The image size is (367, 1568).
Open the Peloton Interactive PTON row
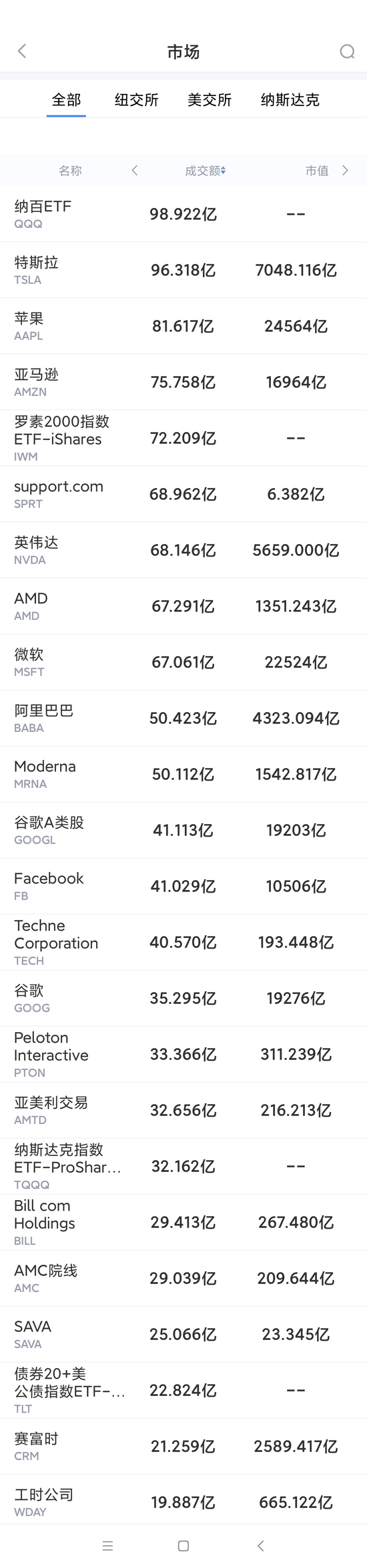point(183,1054)
